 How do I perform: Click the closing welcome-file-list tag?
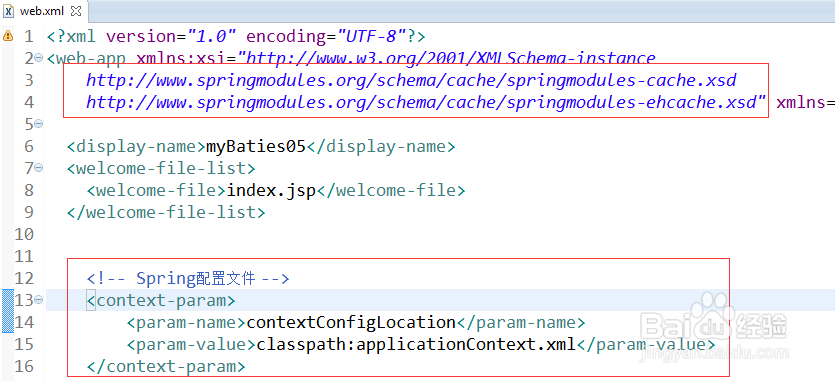tap(166, 212)
